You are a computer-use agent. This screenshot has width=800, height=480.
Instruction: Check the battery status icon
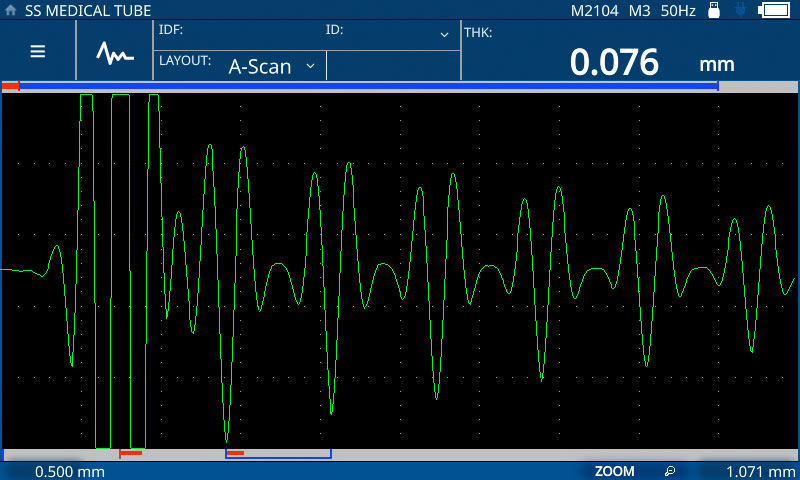click(775, 10)
